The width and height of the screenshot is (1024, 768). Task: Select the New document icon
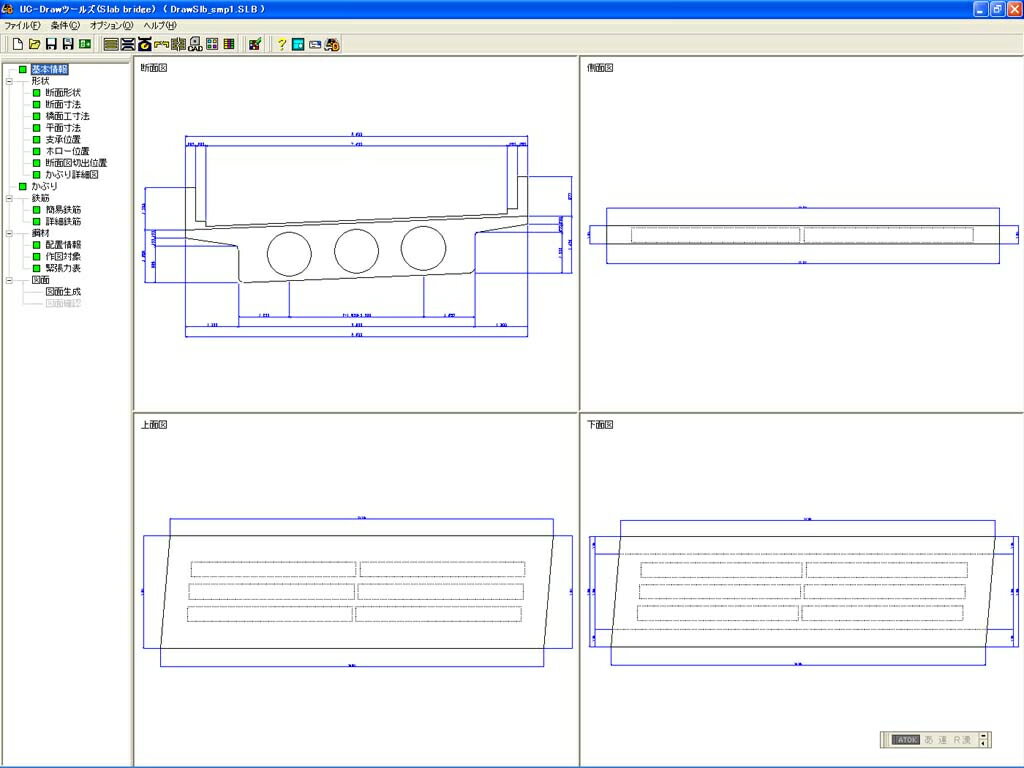[x=16, y=43]
